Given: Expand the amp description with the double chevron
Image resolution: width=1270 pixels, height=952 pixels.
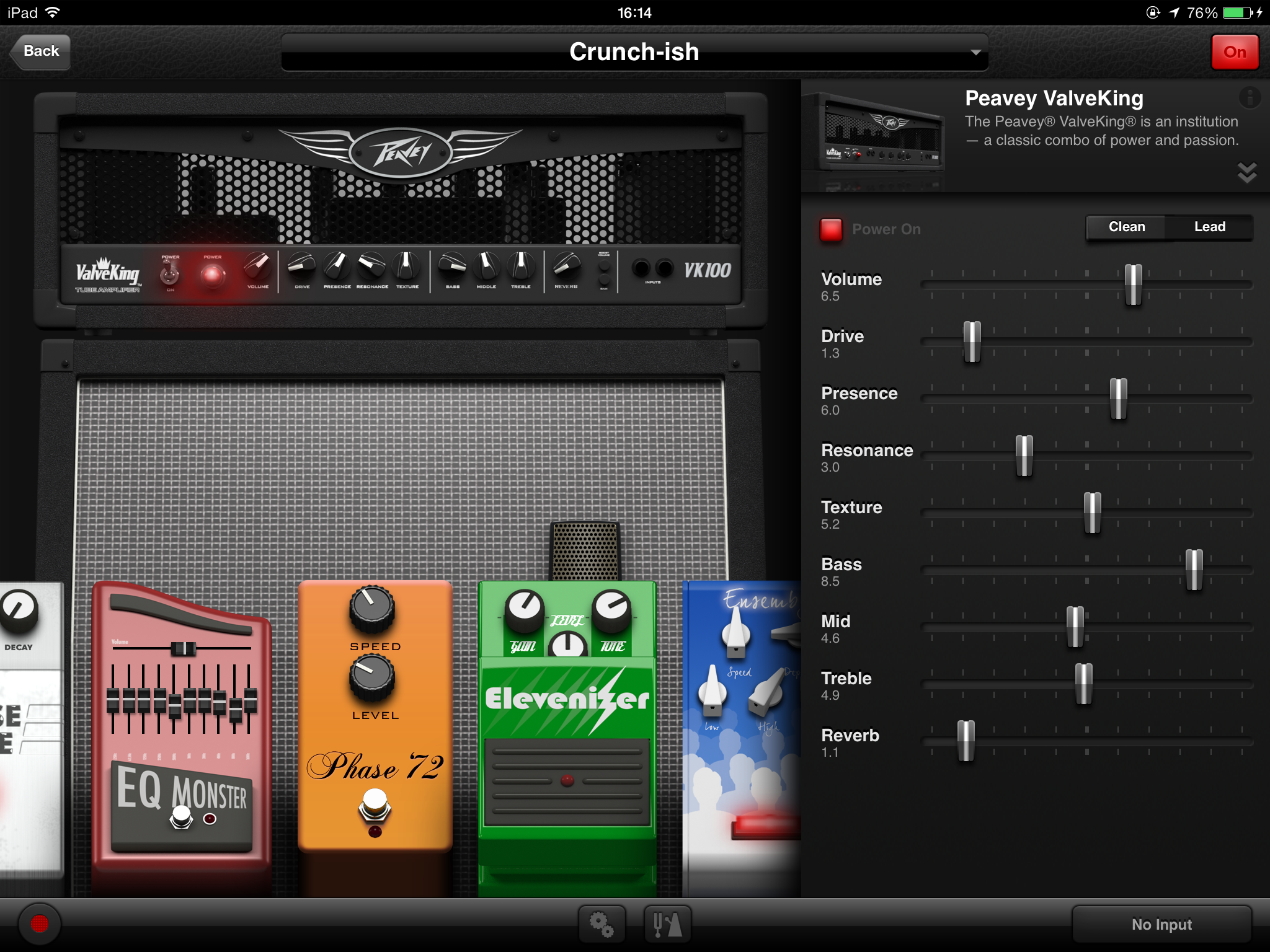Looking at the screenshot, I should (1247, 172).
